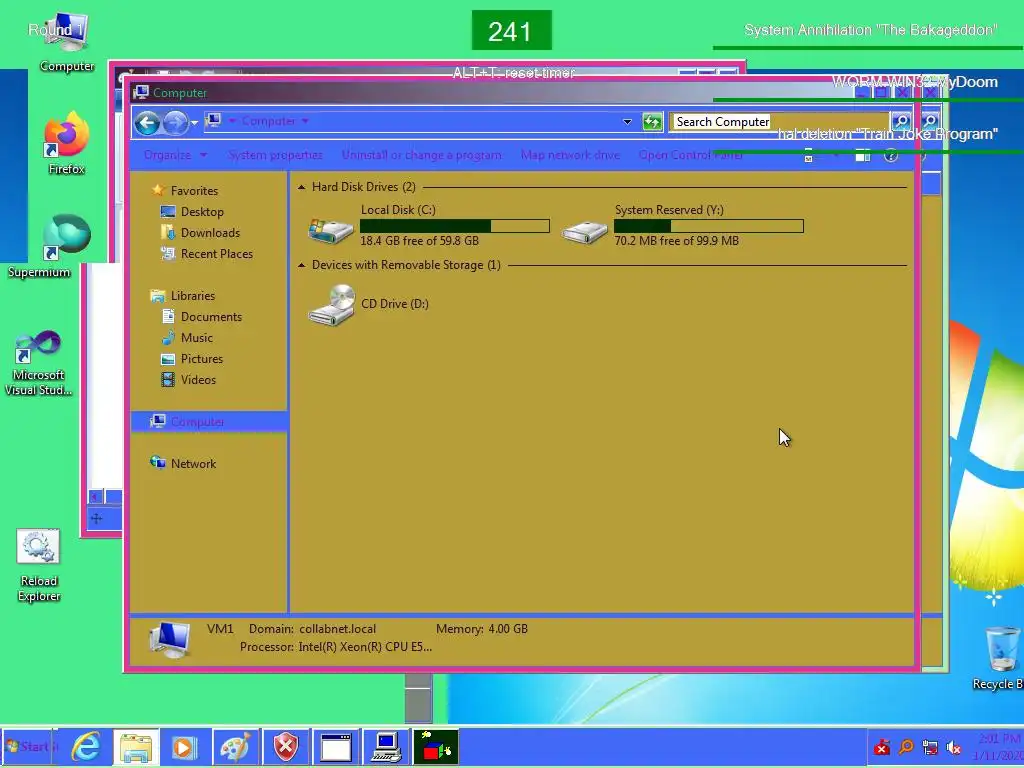This screenshot has height=768, width=1024.
Task: Click the search magnifier beside Search Computer
Action: point(901,121)
